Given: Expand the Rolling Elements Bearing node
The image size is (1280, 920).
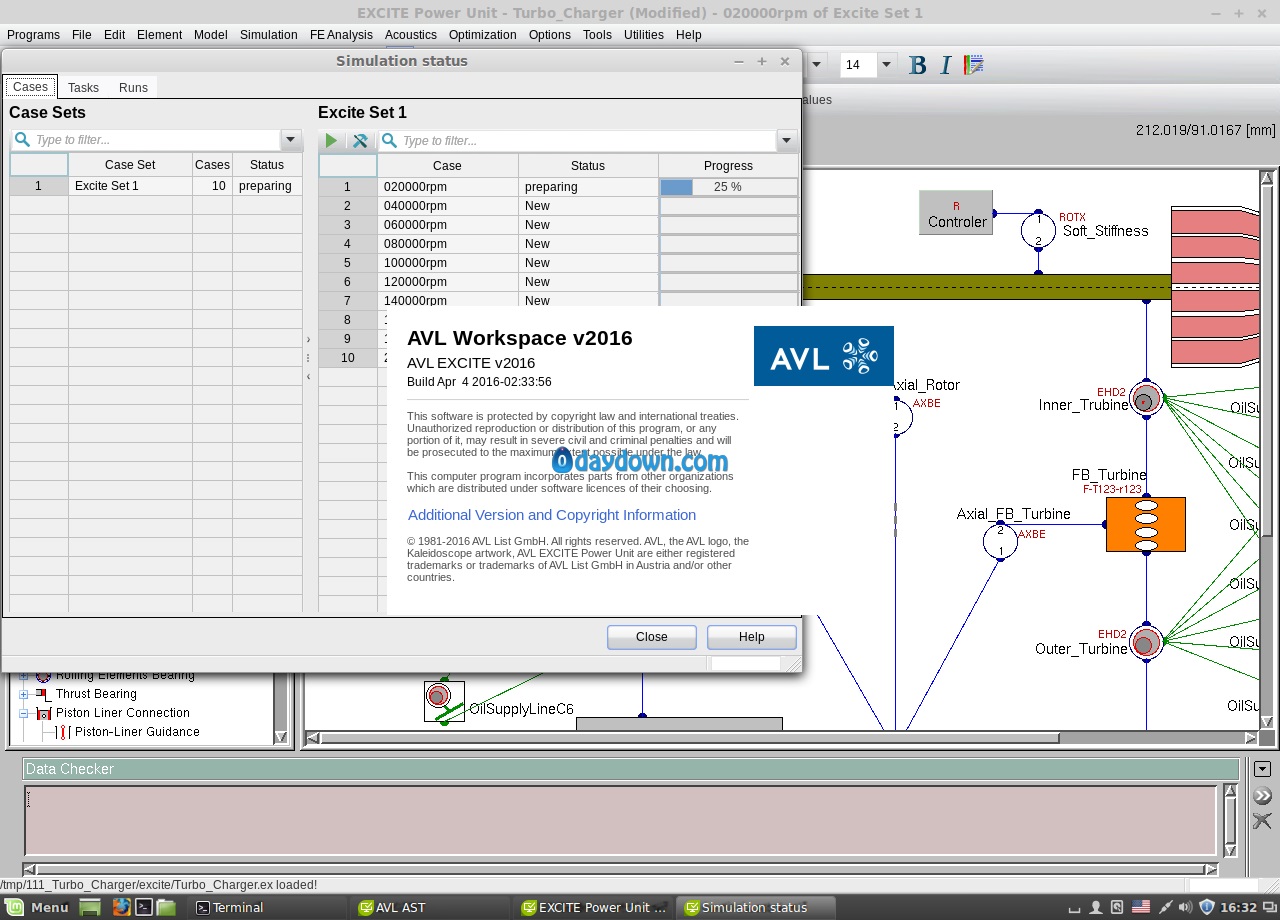Looking at the screenshot, I should (24, 676).
